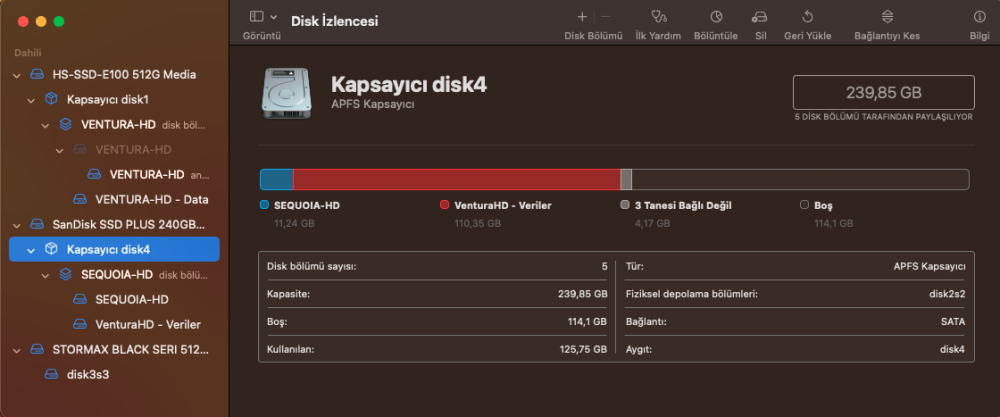This screenshot has height=417, width=1000.
Task: Click the Dahili sidebar section header
Action: (x=28, y=53)
